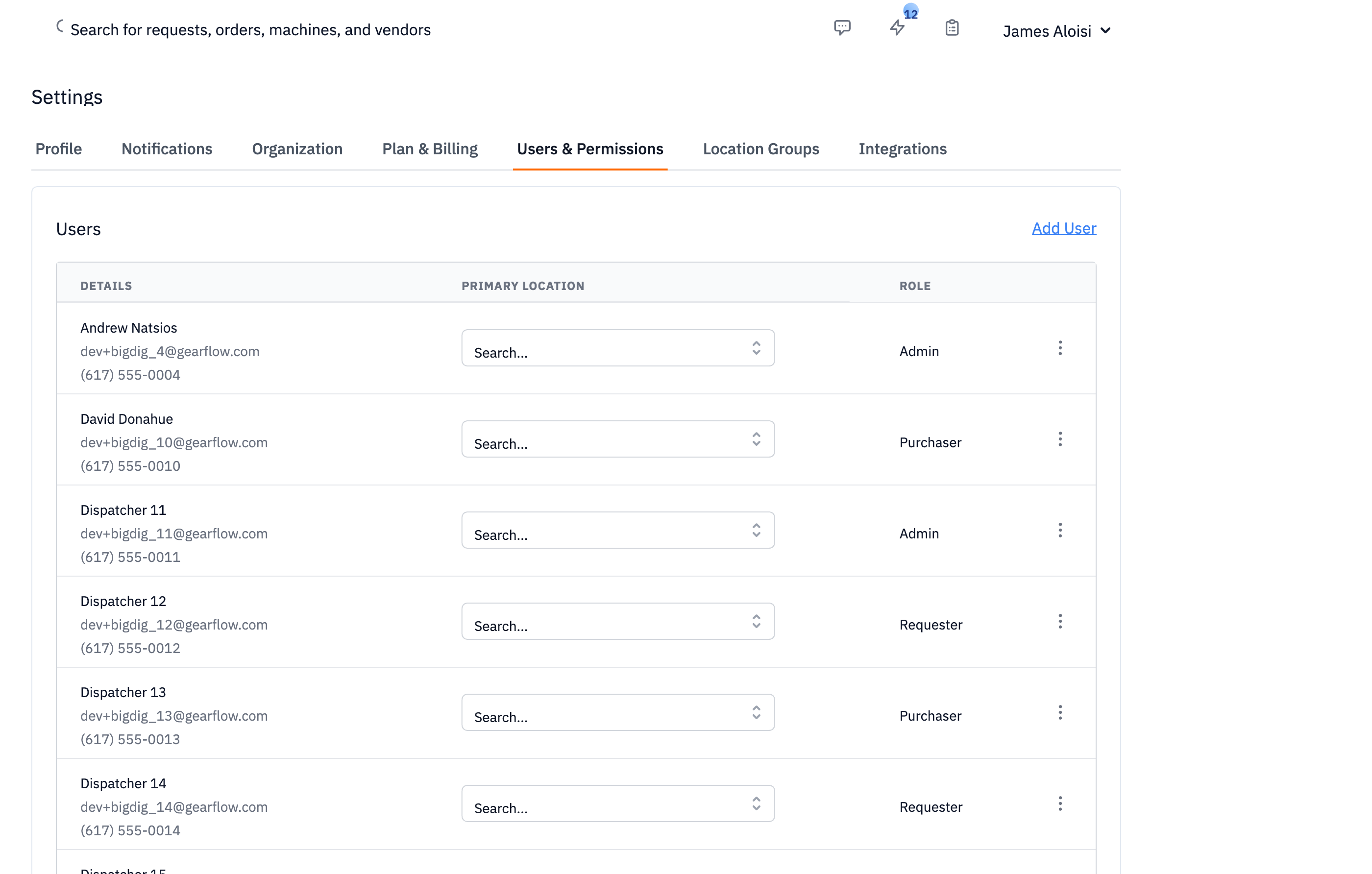Click email dev+bigdig_11@gearflow.com
Image resolution: width=1372 pixels, height=874 pixels.
(x=174, y=534)
